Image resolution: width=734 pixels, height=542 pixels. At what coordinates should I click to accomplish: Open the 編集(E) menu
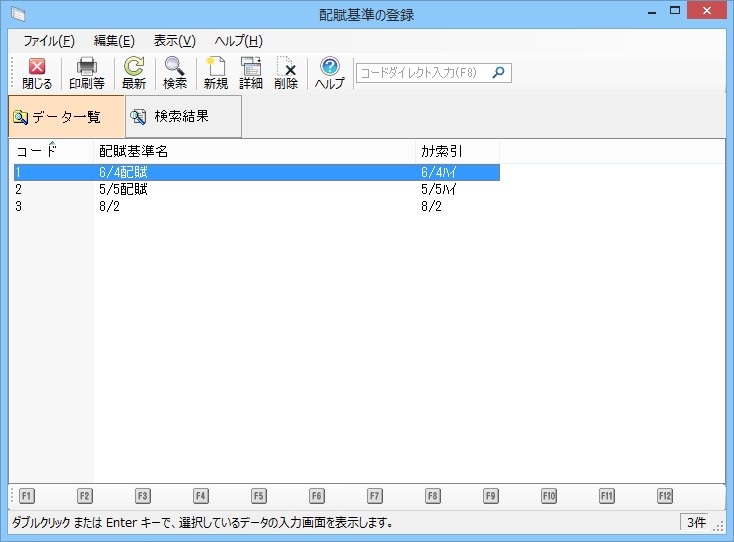114,41
